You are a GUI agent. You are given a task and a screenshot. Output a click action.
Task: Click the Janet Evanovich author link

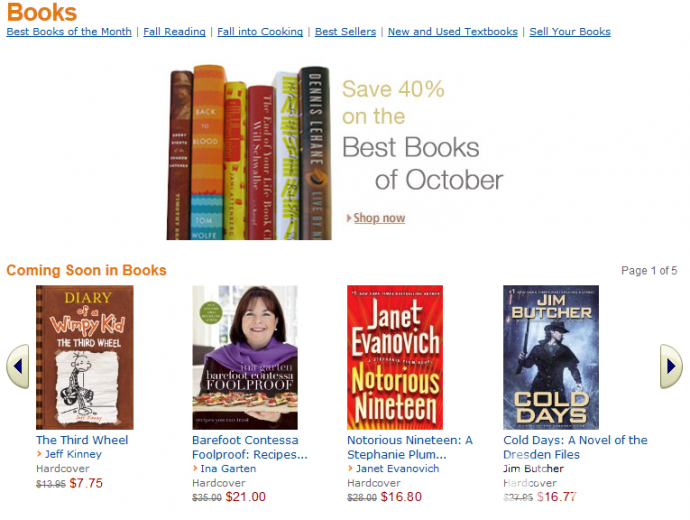[397, 468]
